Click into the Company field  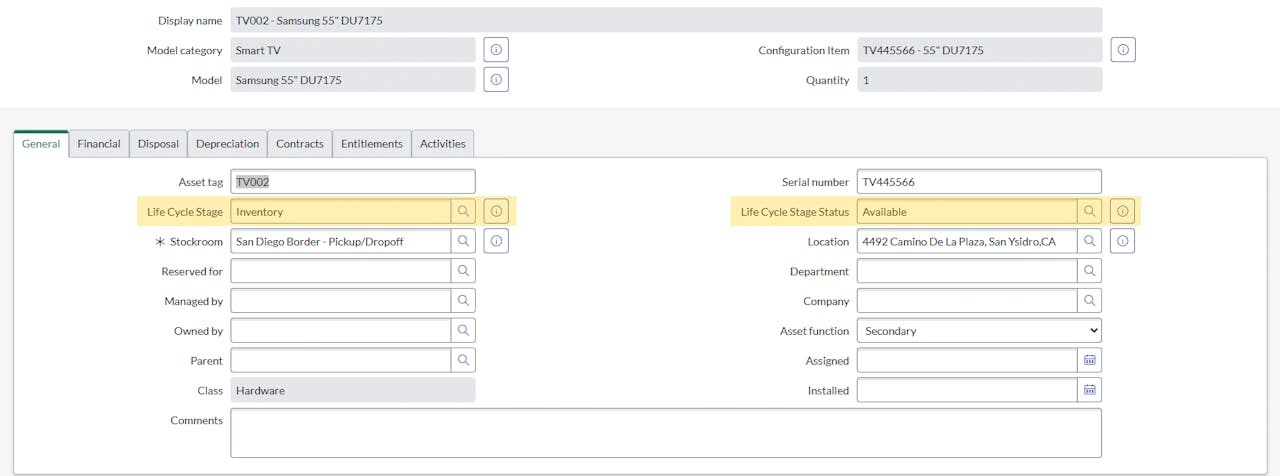pyautogui.click(x=967, y=301)
